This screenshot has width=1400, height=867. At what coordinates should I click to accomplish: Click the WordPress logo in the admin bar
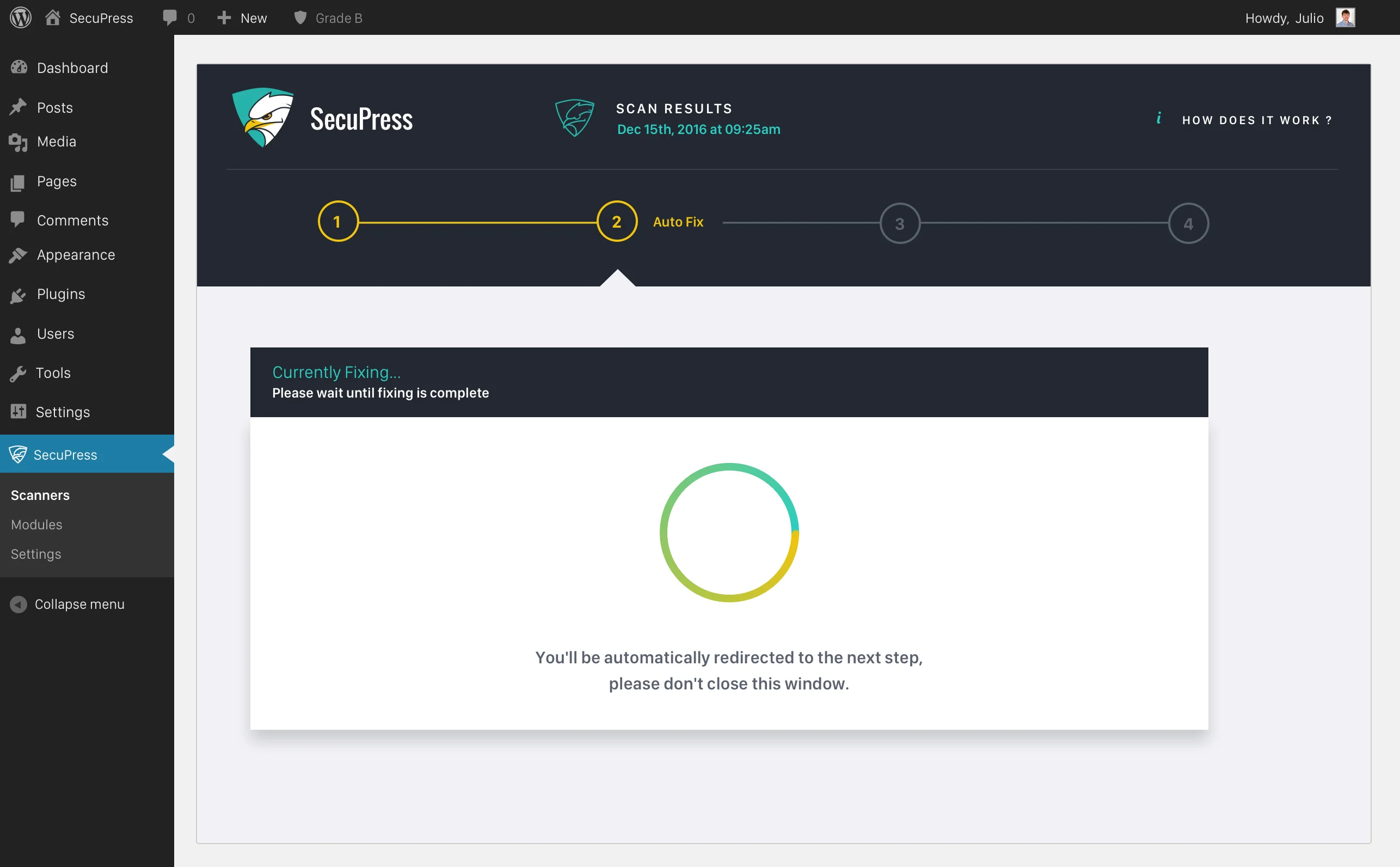tap(21, 17)
